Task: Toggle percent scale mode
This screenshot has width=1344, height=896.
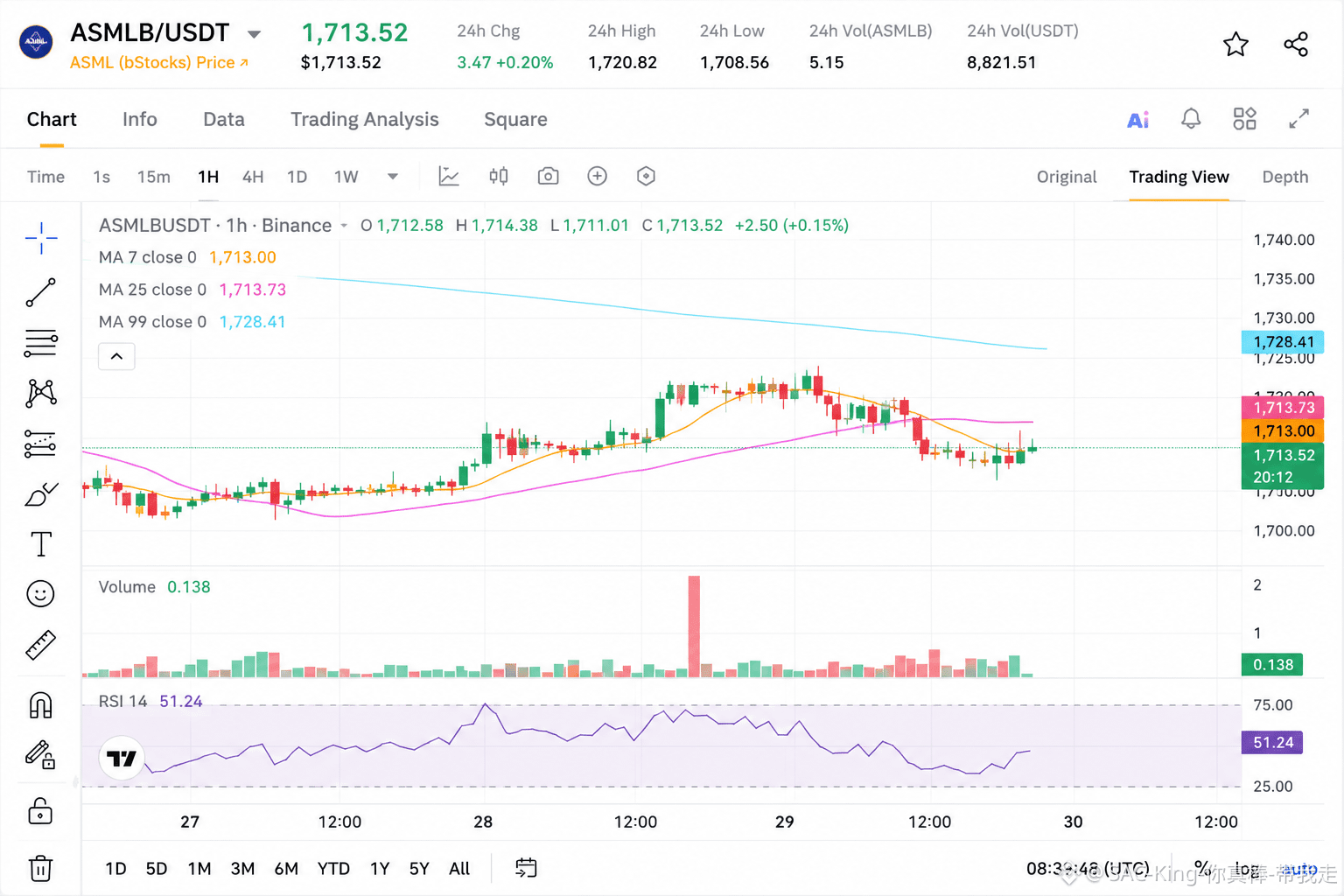Action: click(1203, 869)
